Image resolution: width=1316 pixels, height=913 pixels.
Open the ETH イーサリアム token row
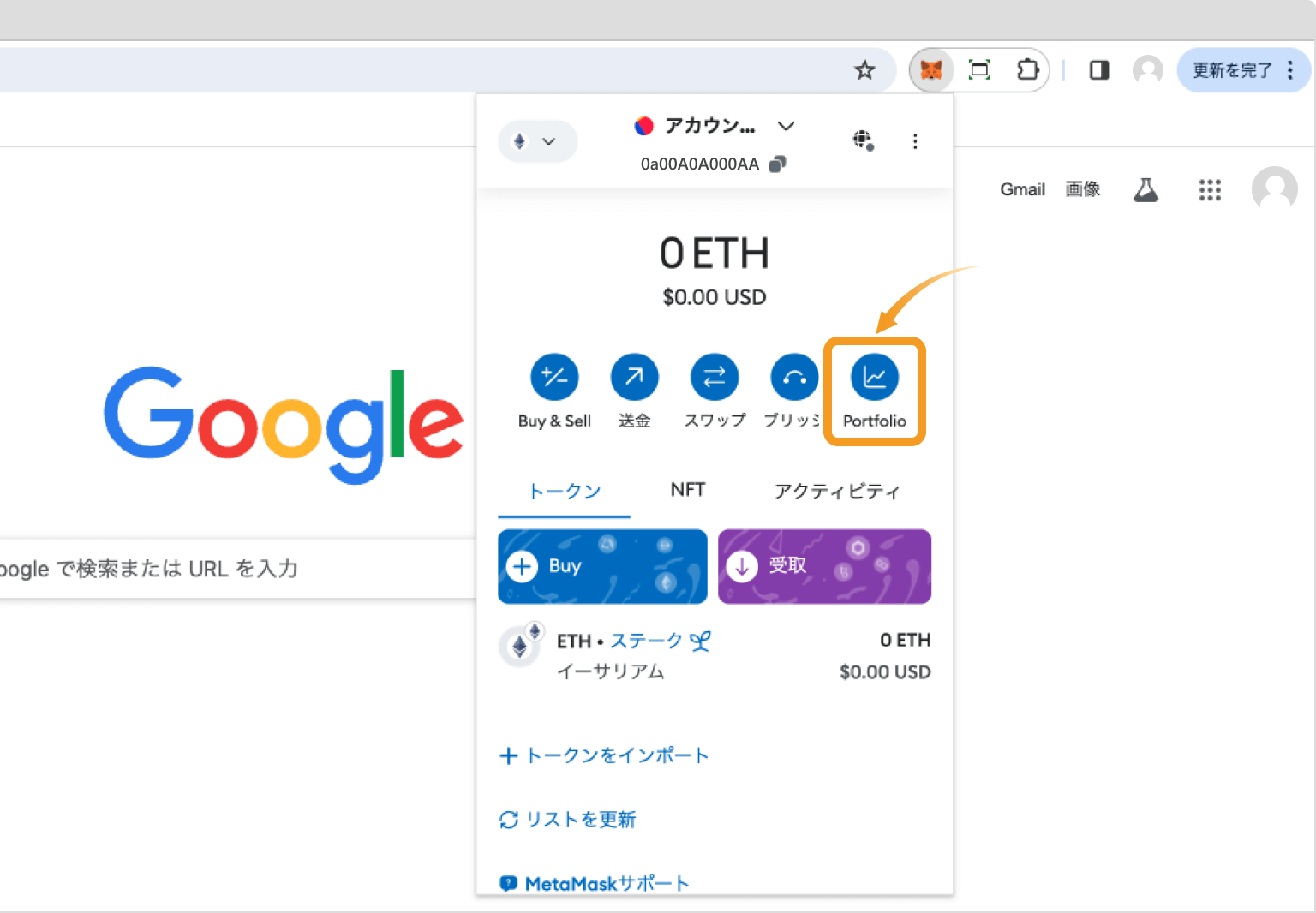pos(715,655)
